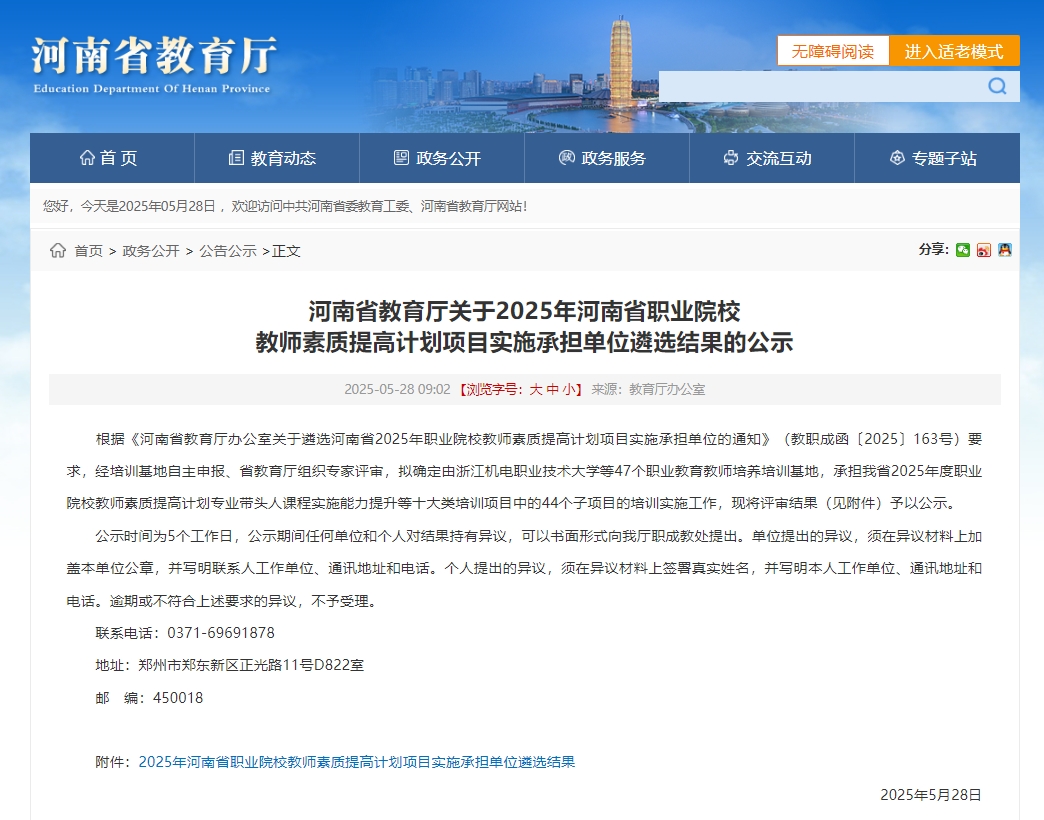Share the article via WeChat icon
The height and width of the screenshot is (820, 1044).
963,250
